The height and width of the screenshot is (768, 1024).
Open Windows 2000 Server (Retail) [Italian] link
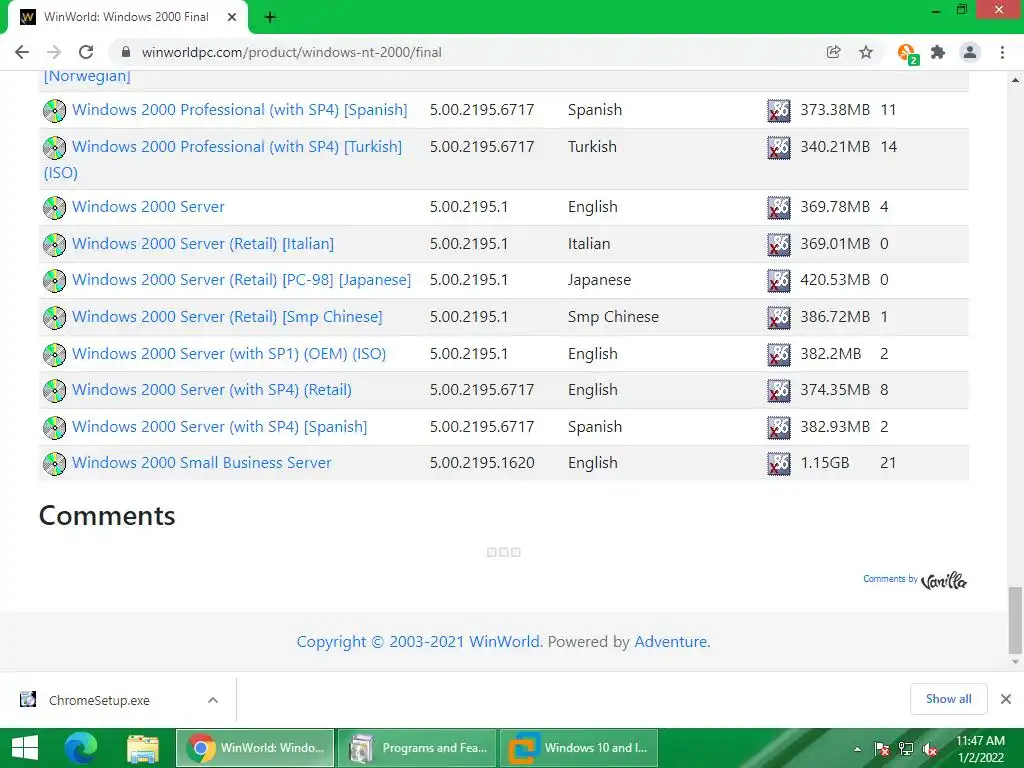click(203, 244)
